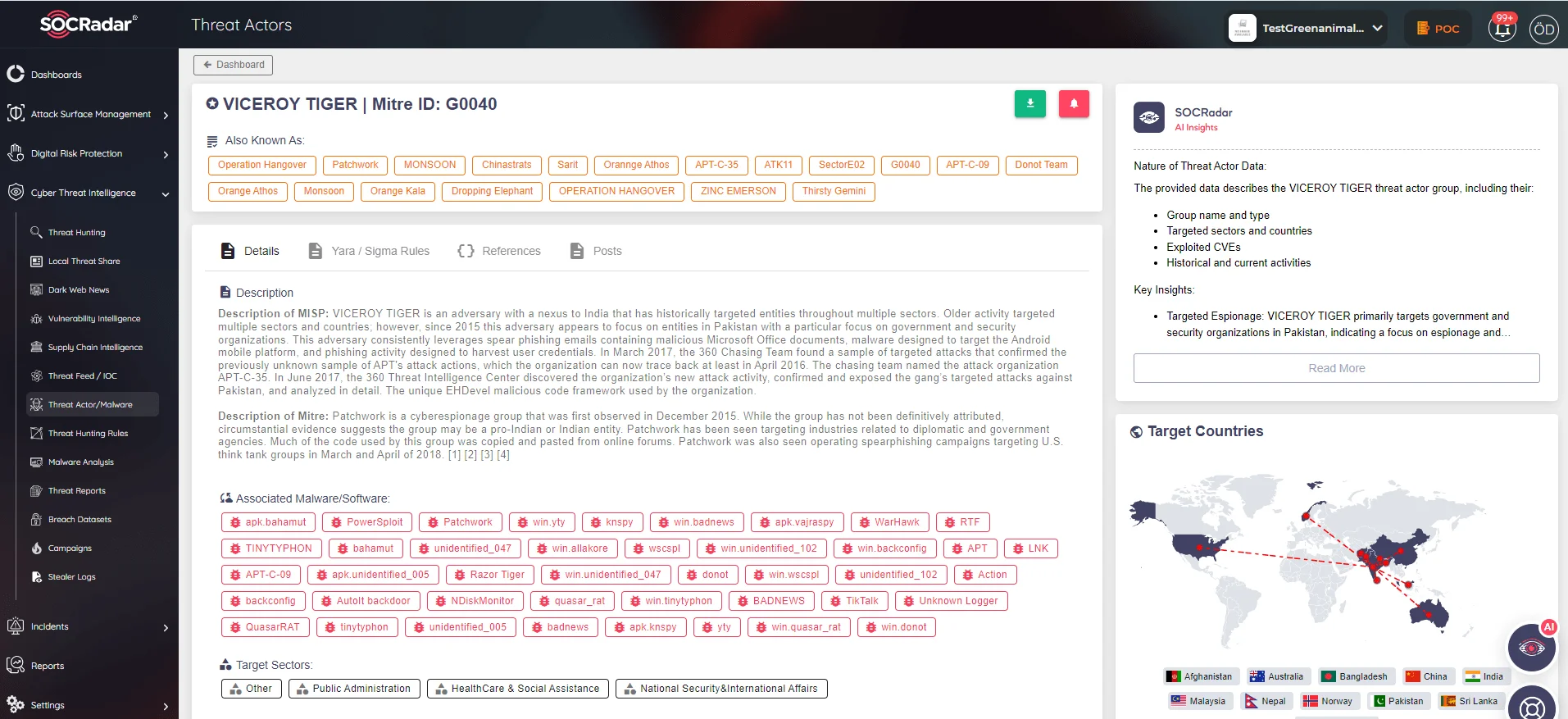Click National Security&International Affairs sector
The height and width of the screenshot is (719, 1568).
pyautogui.click(x=721, y=689)
